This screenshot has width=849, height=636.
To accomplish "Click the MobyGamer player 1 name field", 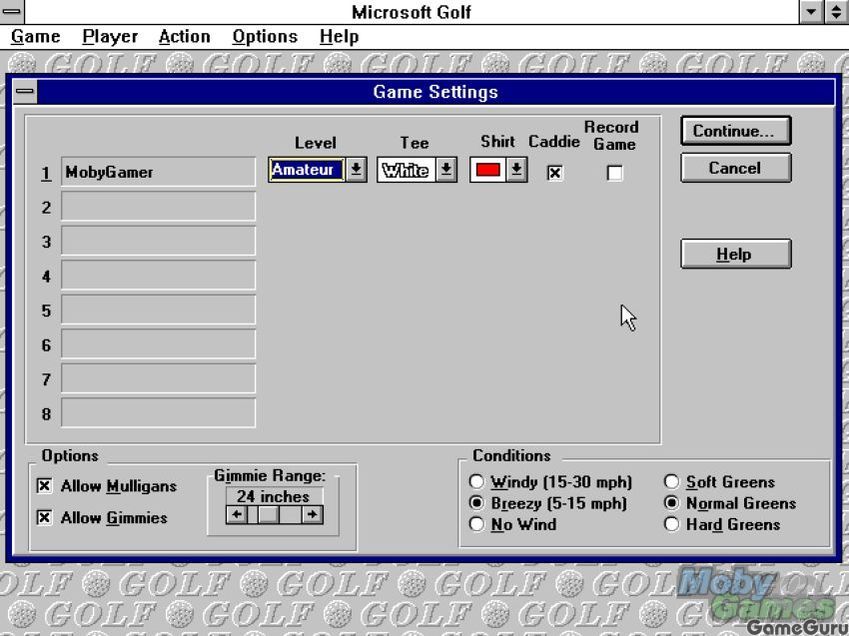I will tap(158, 172).
